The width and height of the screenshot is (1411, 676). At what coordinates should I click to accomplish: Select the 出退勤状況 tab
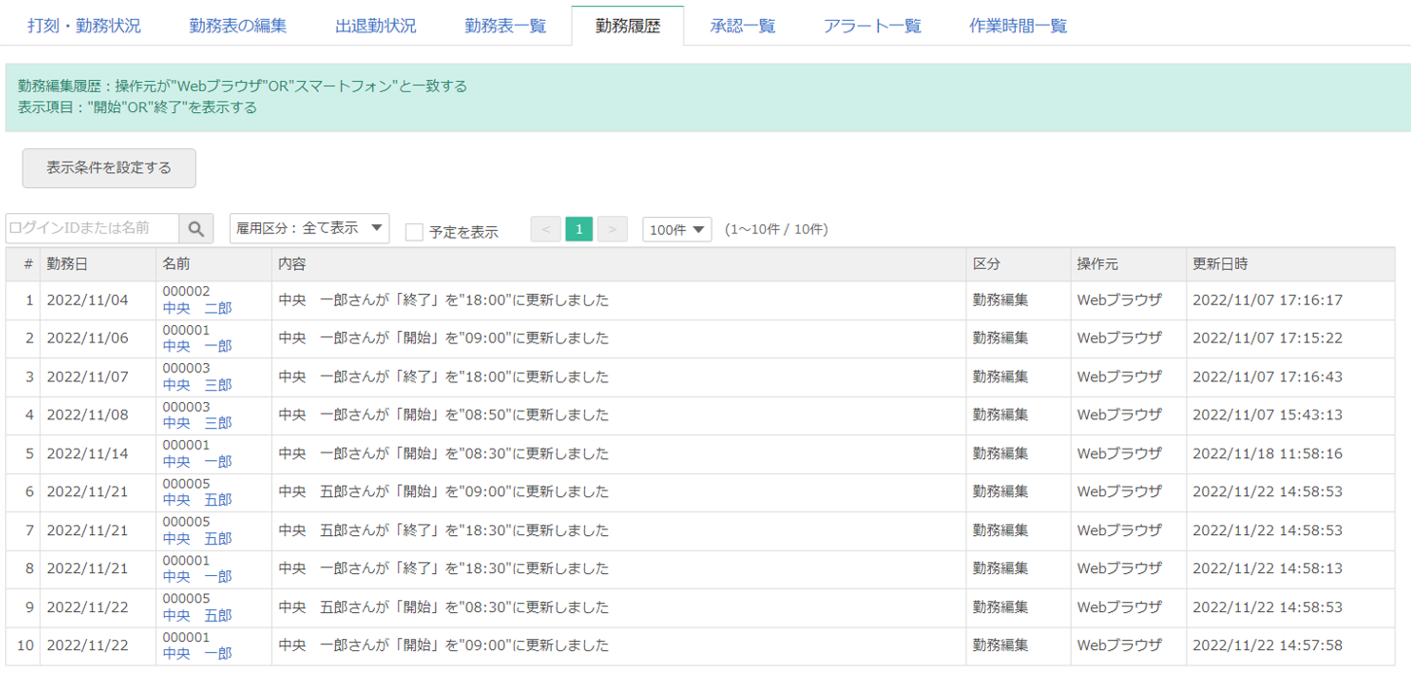pos(376,26)
